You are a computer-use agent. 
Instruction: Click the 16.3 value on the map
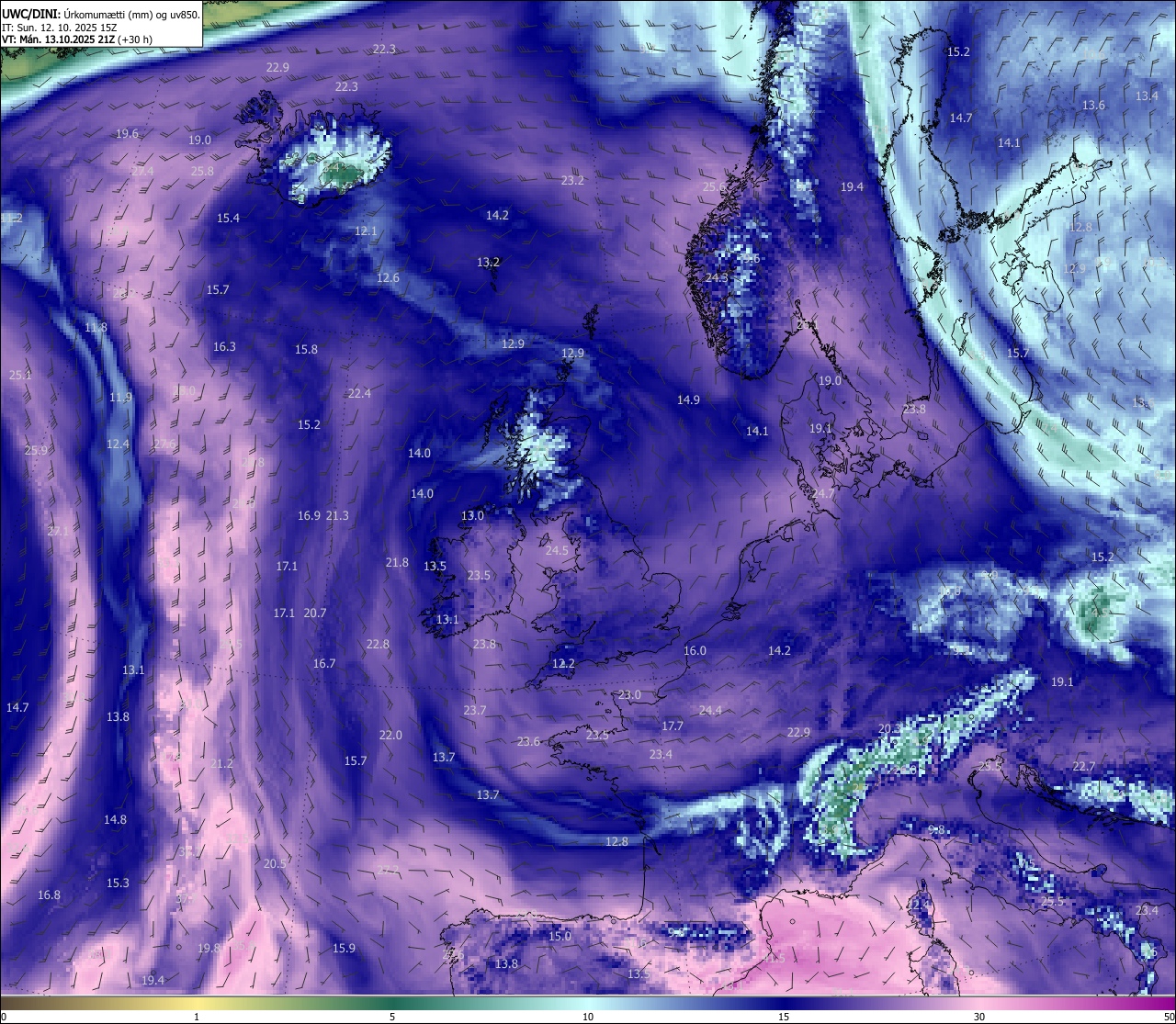(x=224, y=347)
